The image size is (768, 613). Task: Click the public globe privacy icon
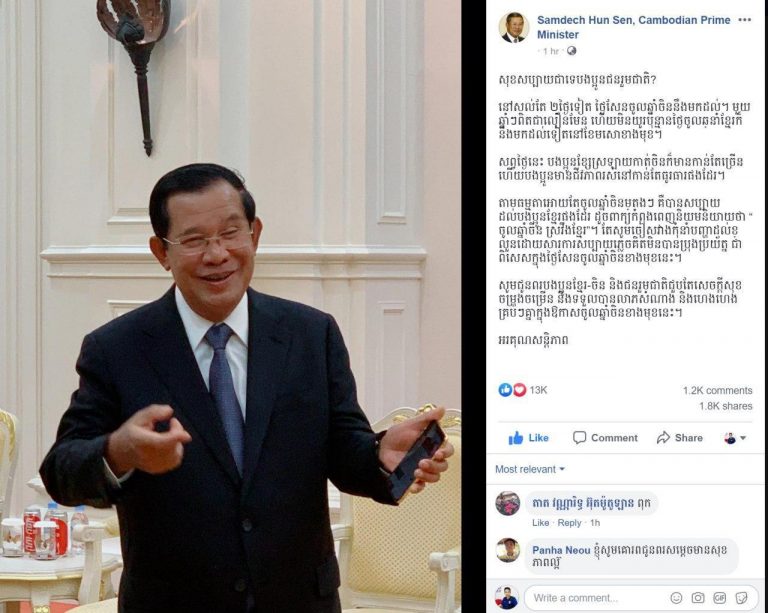pyautogui.click(x=571, y=51)
